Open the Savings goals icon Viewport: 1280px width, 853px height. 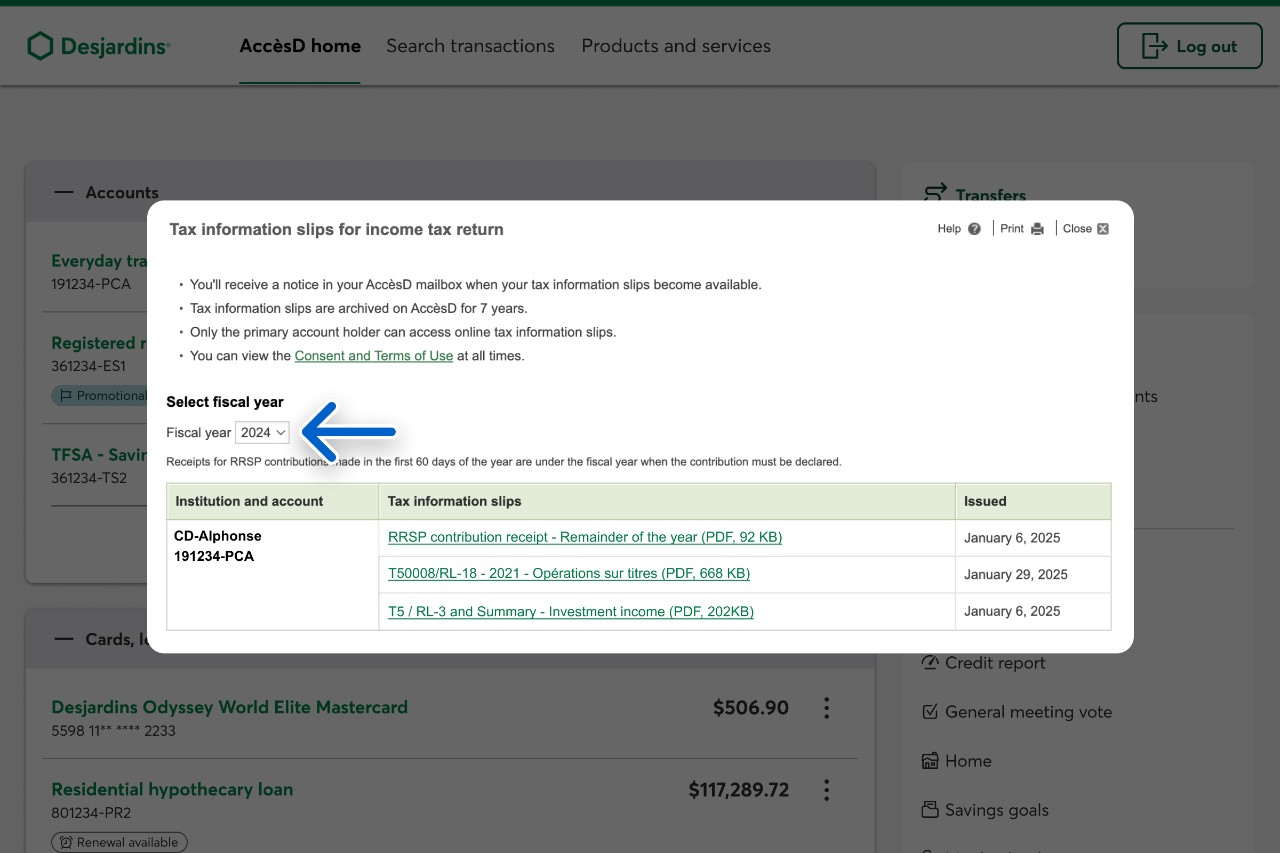point(930,810)
